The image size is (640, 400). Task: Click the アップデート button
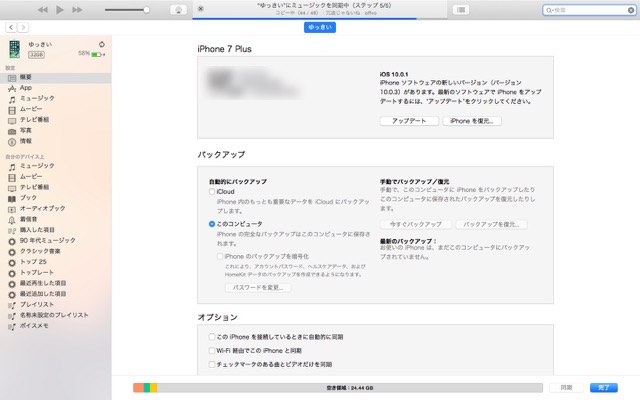pos(409,121)
